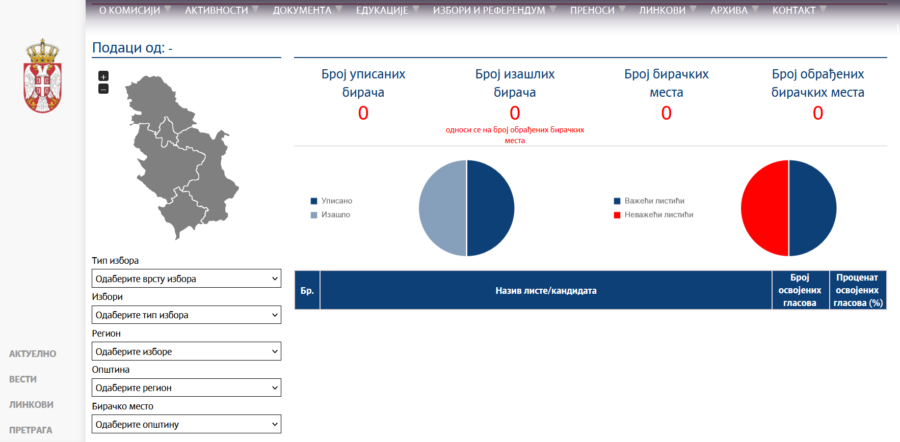This screenshot has width=900, height=442.
Task: Click the light blue Изашло legend square
Action: coord(314,215)
